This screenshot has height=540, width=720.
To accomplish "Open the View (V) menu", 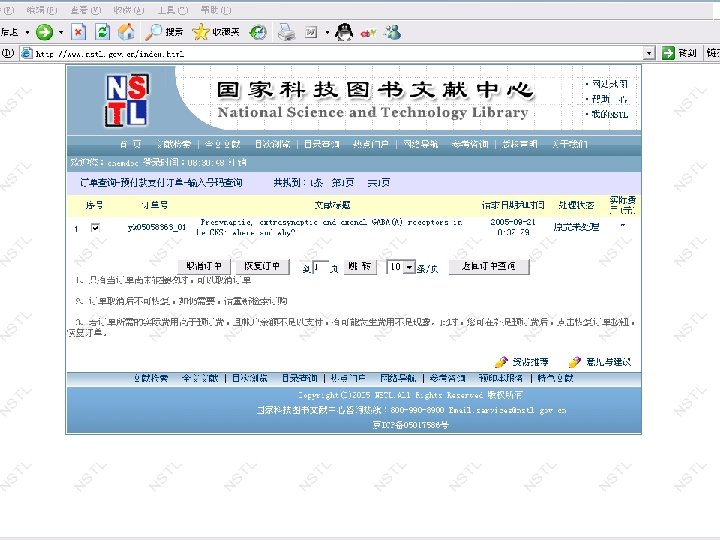I will point(85,10).
